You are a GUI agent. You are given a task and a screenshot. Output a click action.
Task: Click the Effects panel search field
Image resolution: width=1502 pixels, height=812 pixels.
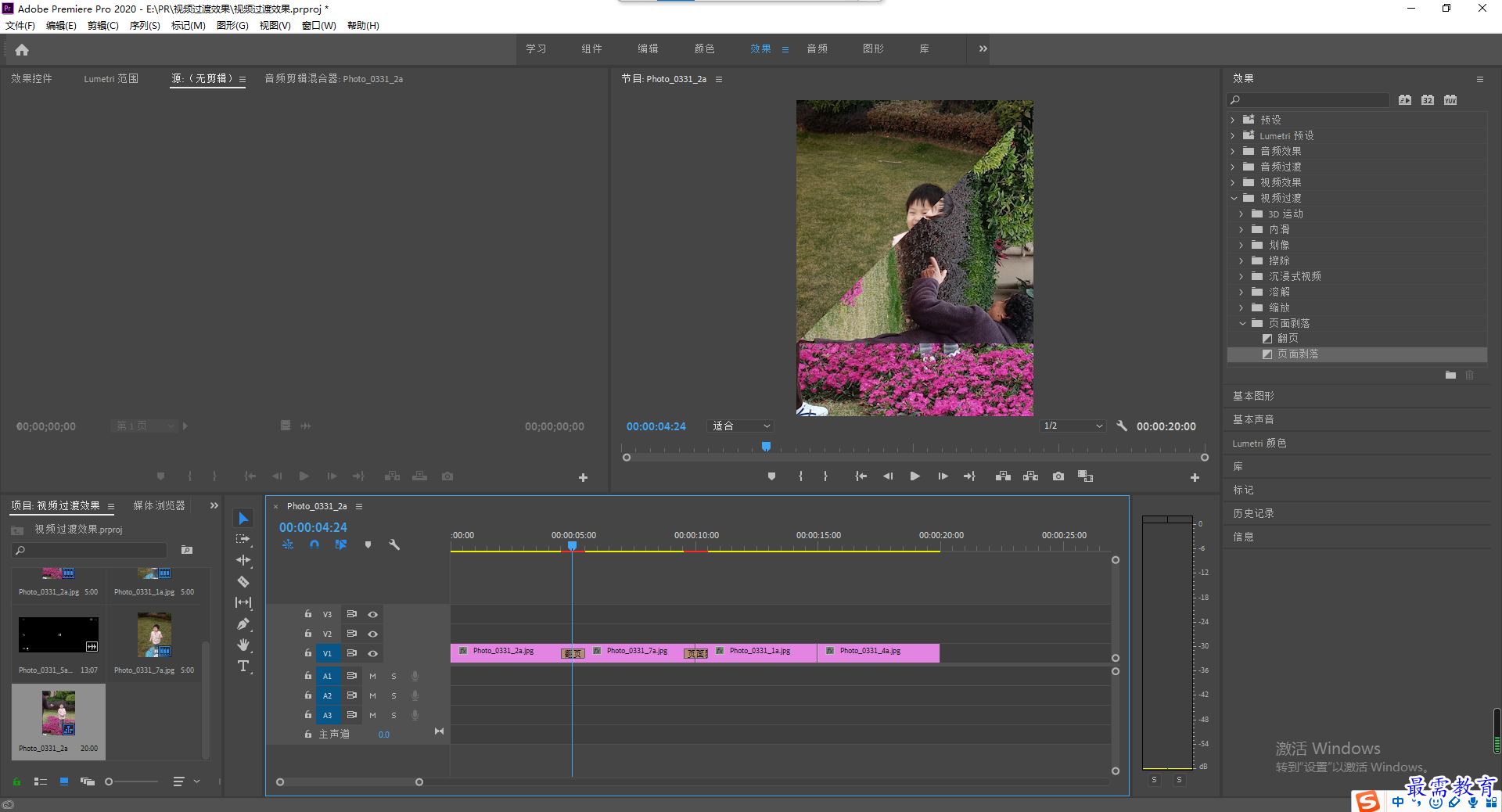click(x=1310, y=100)
